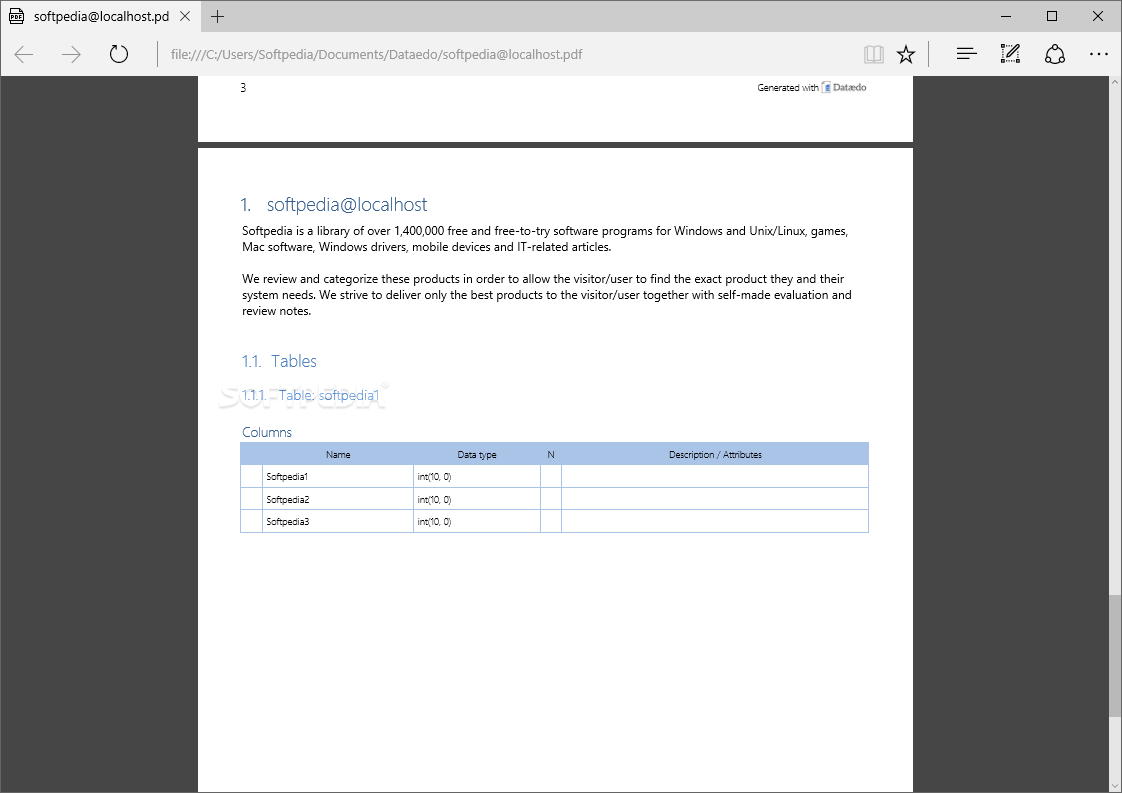This screenshot has width=1122, height=793.
Task: Close the softpedia@localhost tab
Action: click(185, 16)
